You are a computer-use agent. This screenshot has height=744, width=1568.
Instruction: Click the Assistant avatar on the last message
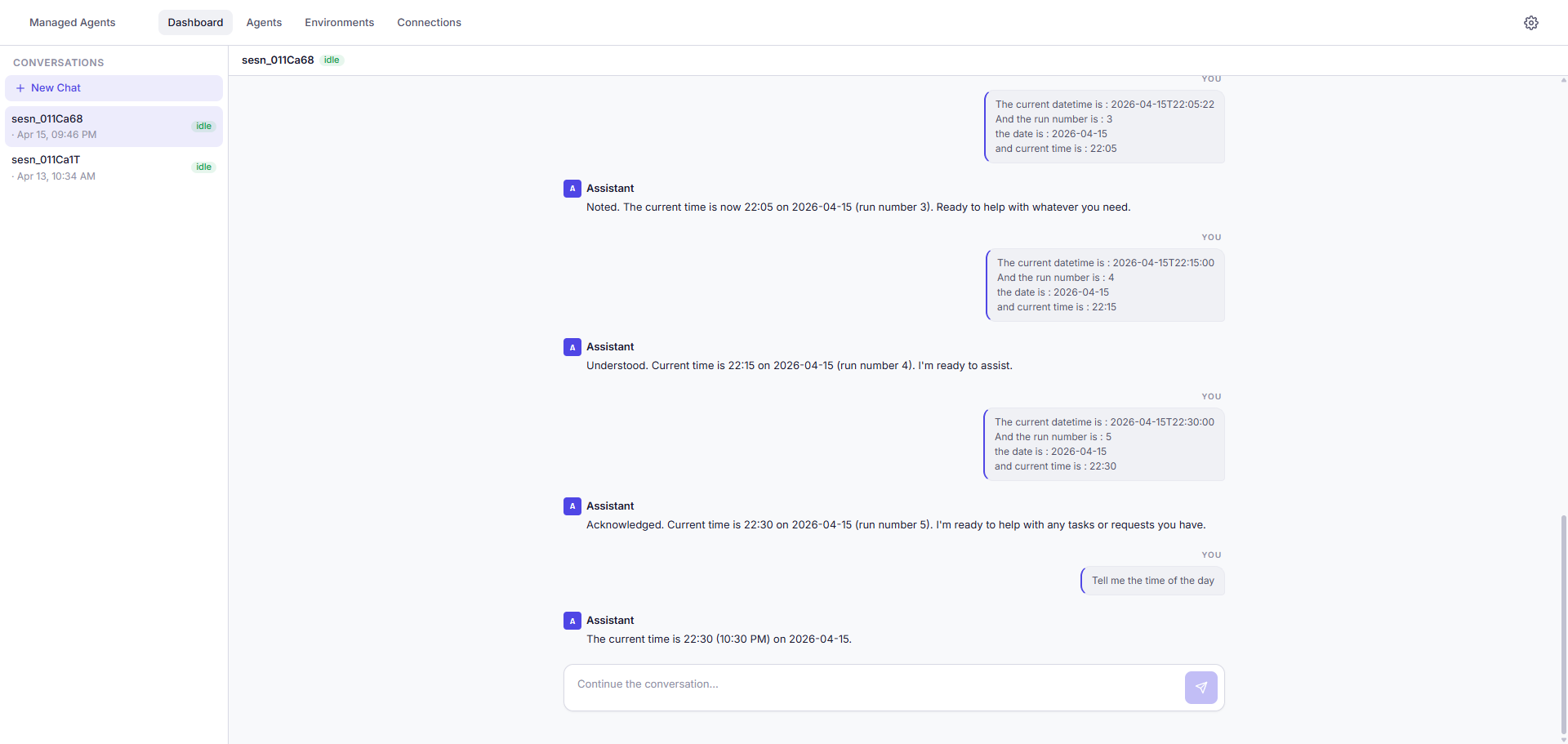coord(572,620)
